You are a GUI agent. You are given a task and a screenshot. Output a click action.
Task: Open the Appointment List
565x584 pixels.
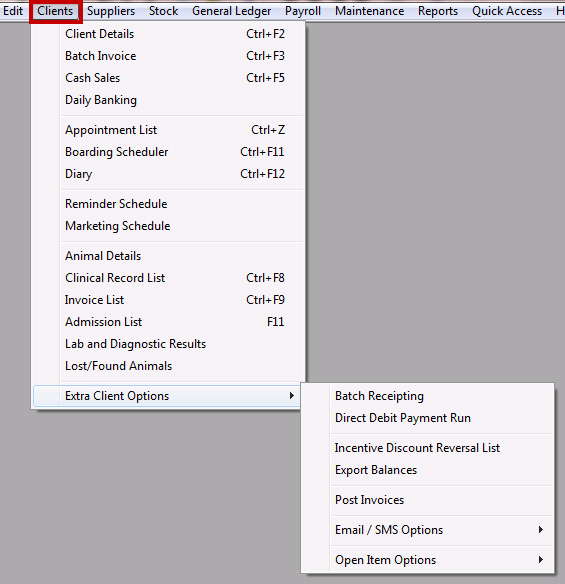[168, 130]
